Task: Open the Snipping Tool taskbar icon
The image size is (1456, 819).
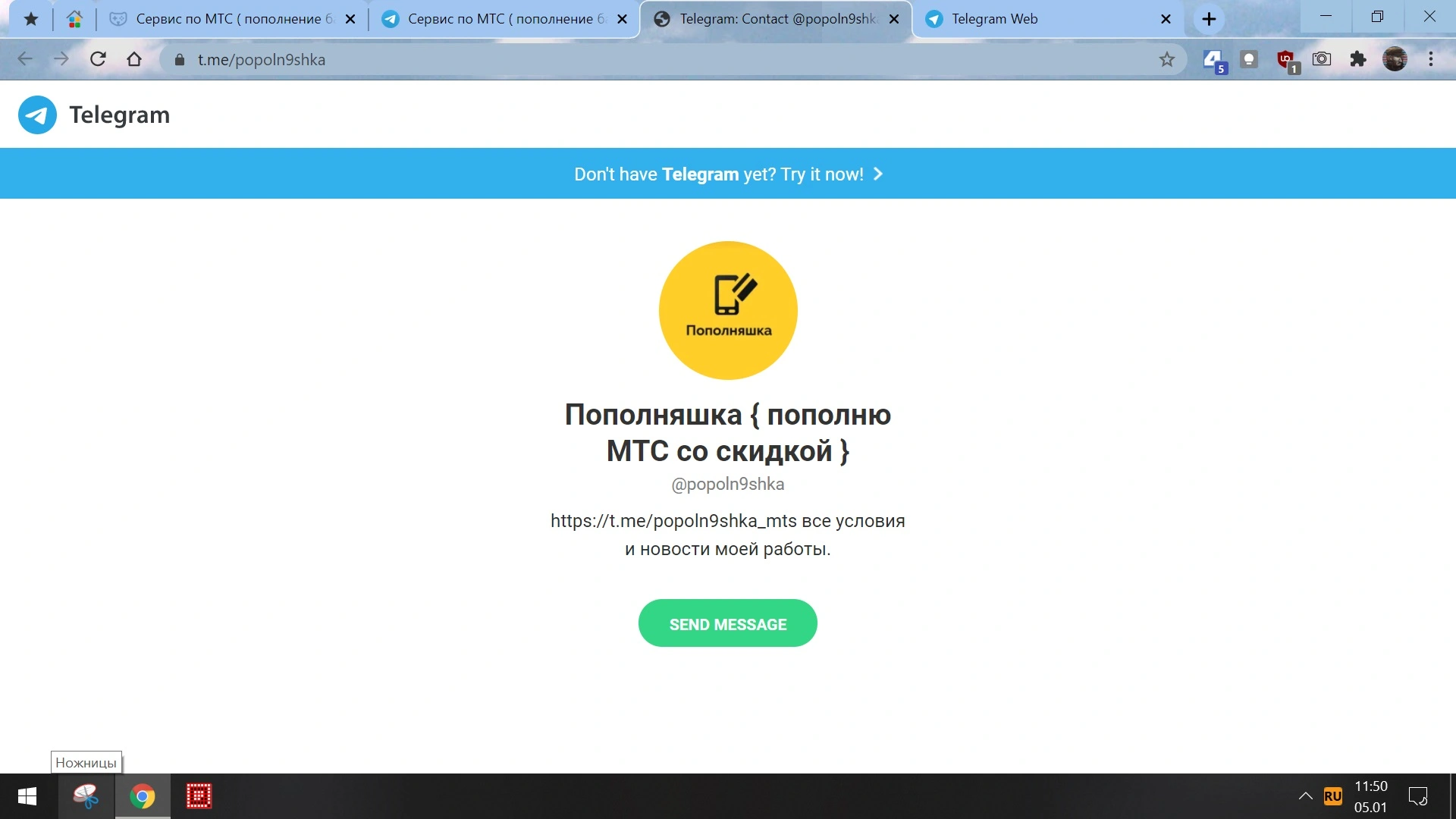Action: pyautogui.click(x=86, y=796)
